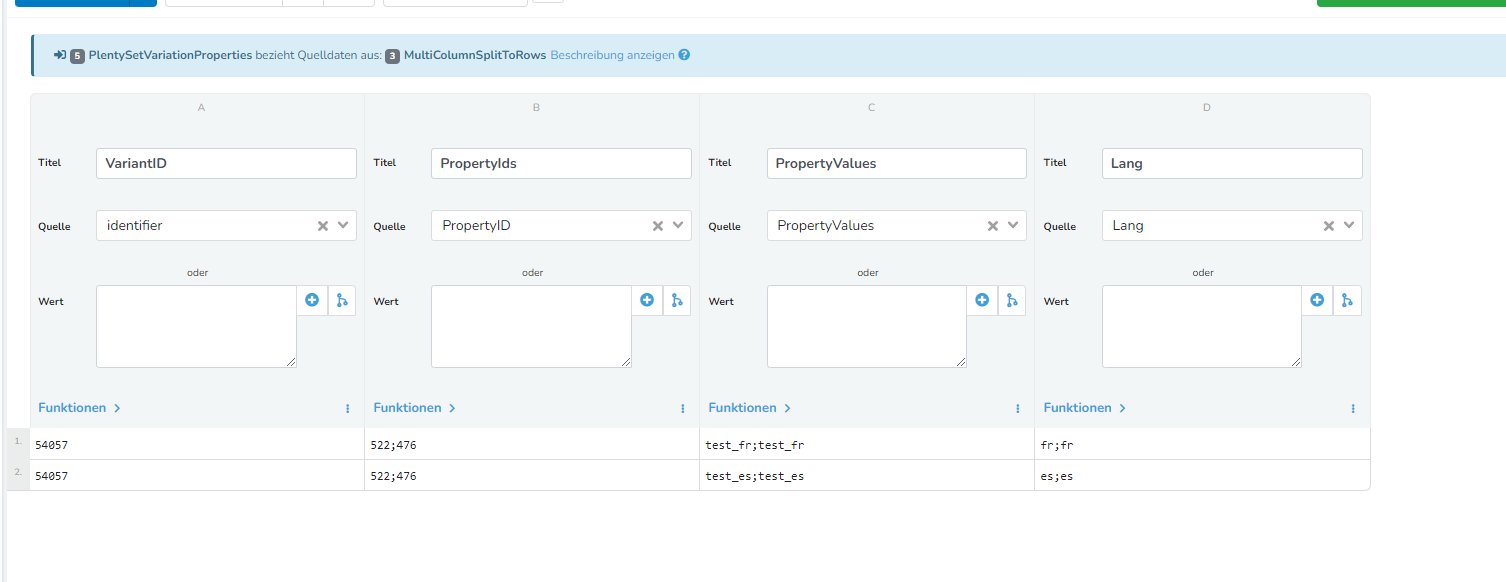Expand Funktionen in column A
The height and width of the screenshot is (582, 1506).
tap(80, 408)
